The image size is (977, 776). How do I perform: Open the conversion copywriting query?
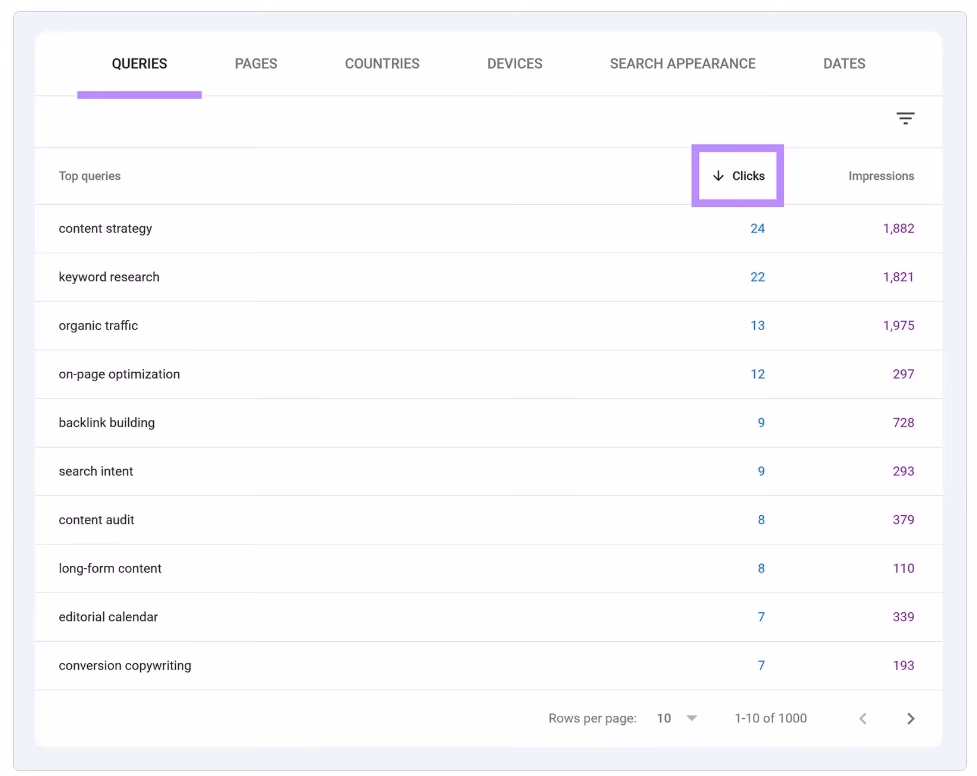click(x=125, y=666)
